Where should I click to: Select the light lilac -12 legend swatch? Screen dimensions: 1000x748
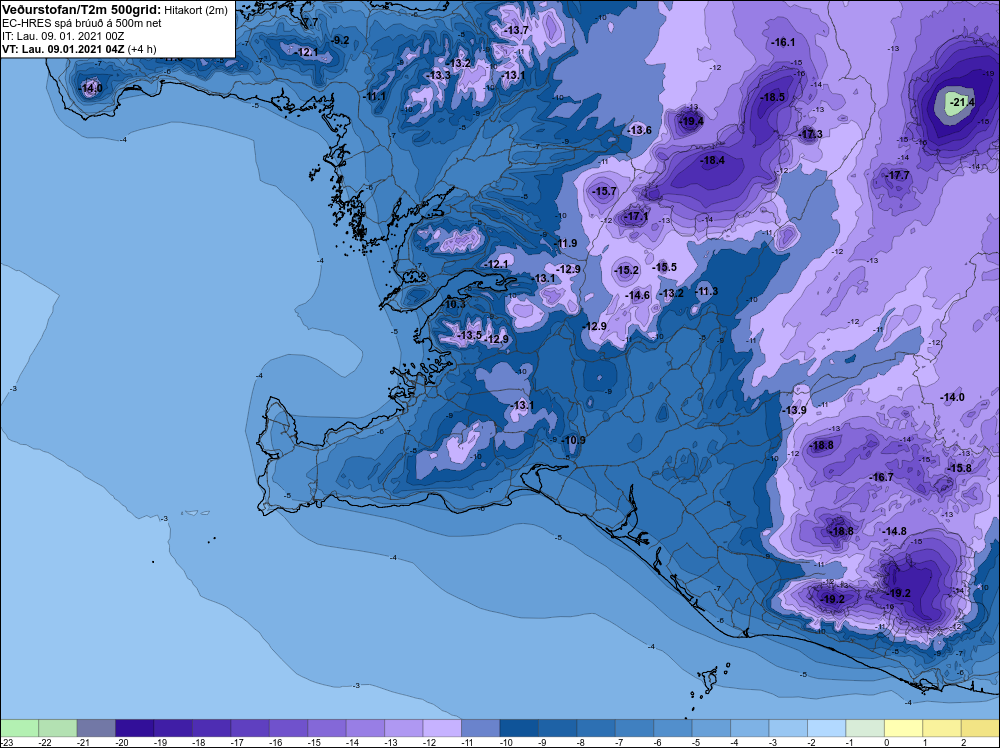click(442, 728)
